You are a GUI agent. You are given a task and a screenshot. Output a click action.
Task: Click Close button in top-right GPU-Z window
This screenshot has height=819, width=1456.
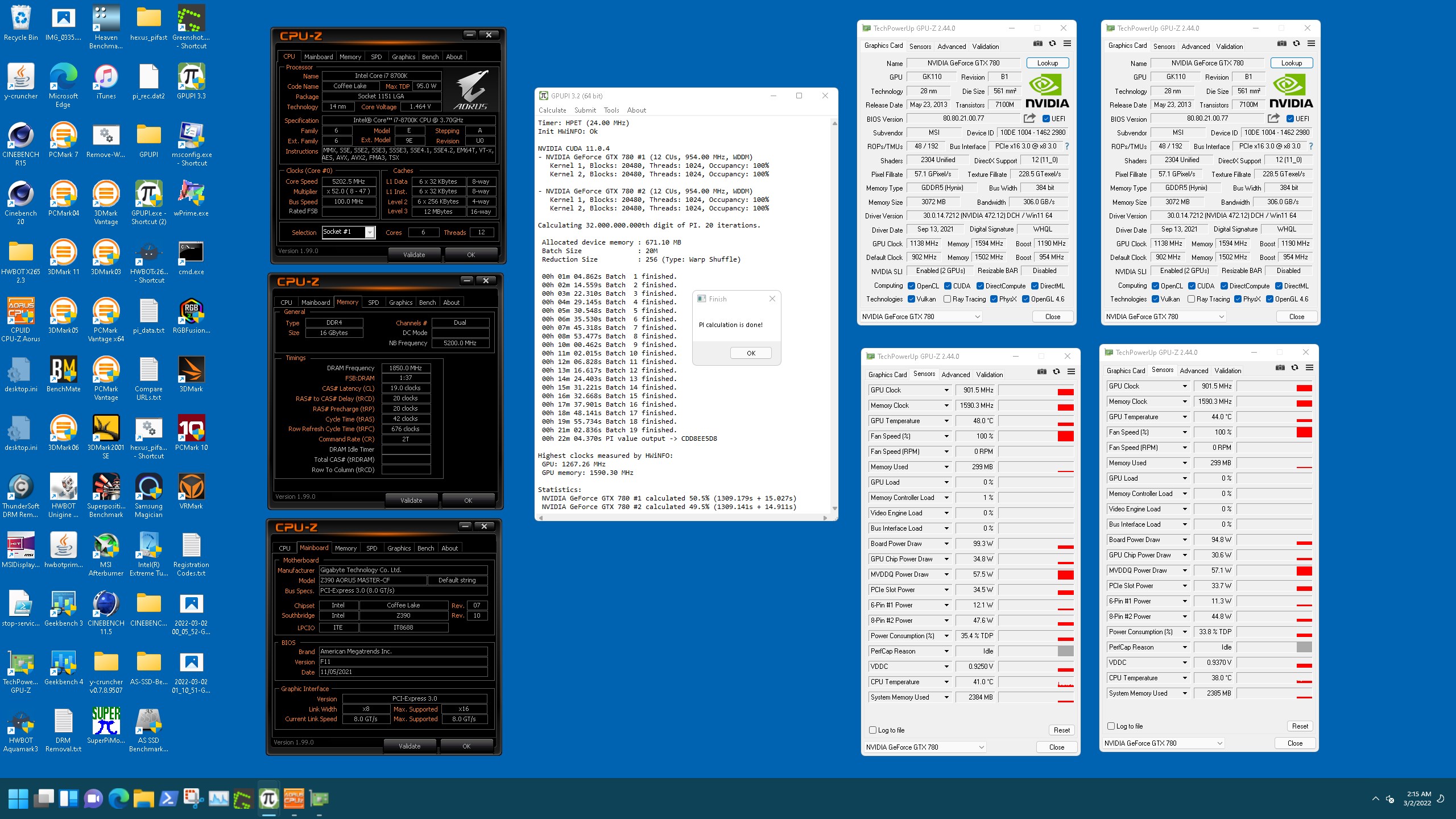click(1297, 317)
